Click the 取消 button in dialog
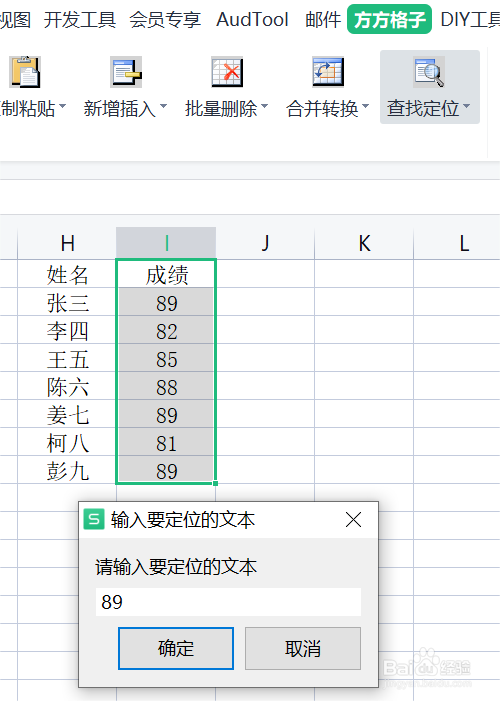Image resolution: width=500 pixels, height=701 pixels. pos(303,648)
